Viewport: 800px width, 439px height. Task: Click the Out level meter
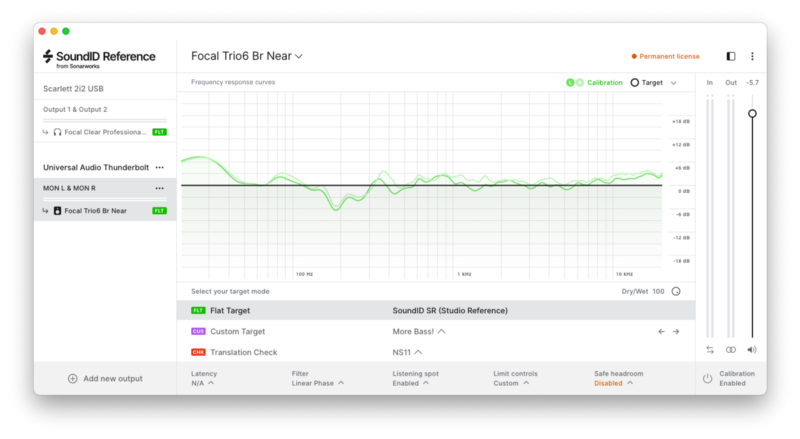tap(731, 216)
